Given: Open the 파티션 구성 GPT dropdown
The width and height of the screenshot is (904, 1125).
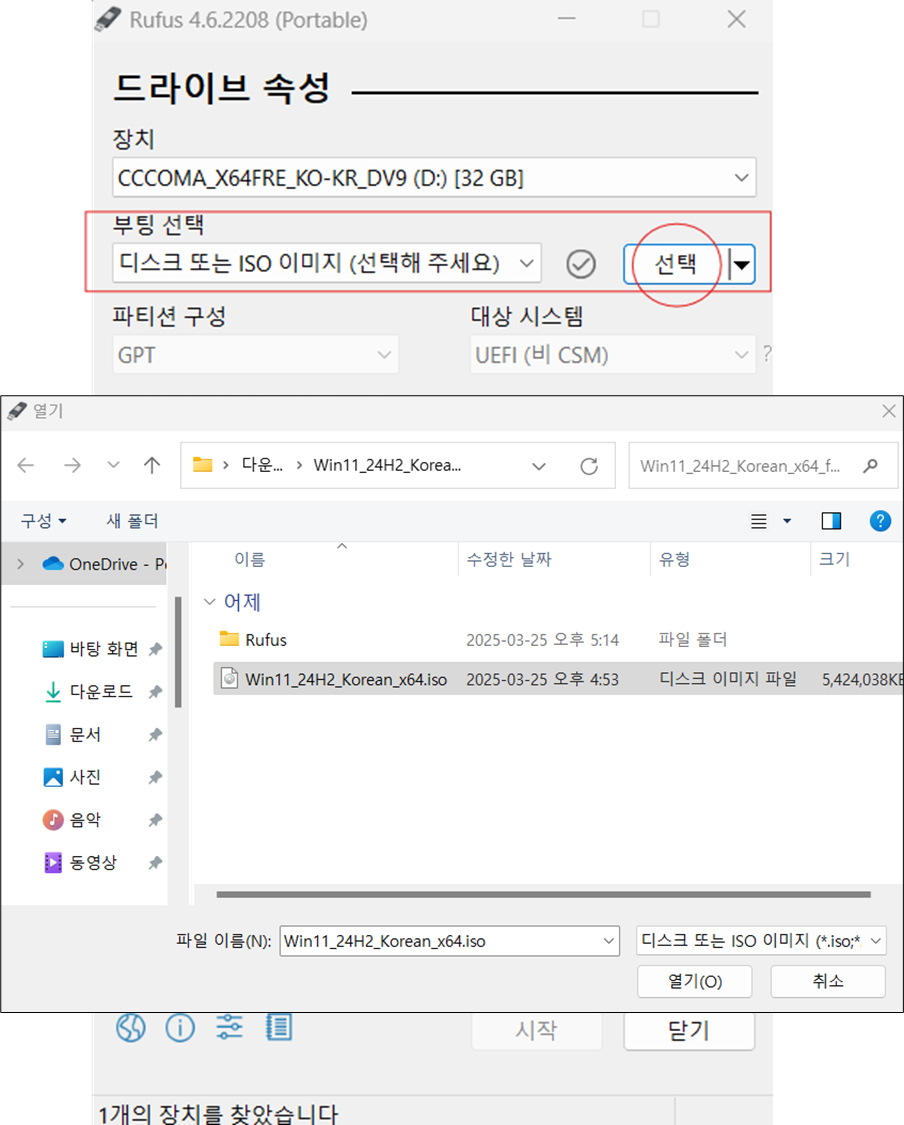Looking at the screenshot, I should pyautogui.click(x=255, y=354).
